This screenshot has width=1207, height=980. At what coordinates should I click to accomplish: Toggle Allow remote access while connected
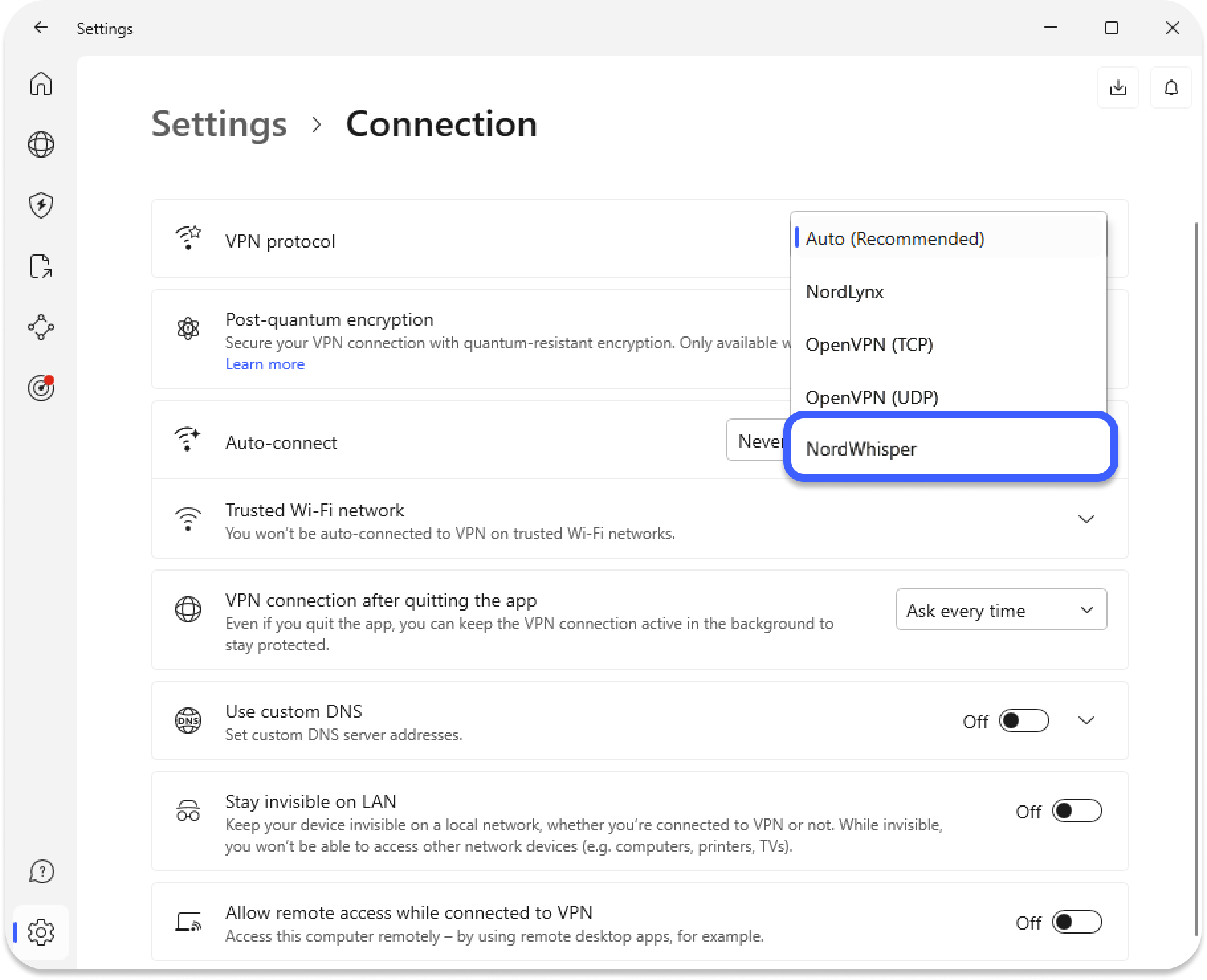point(1076,922)
